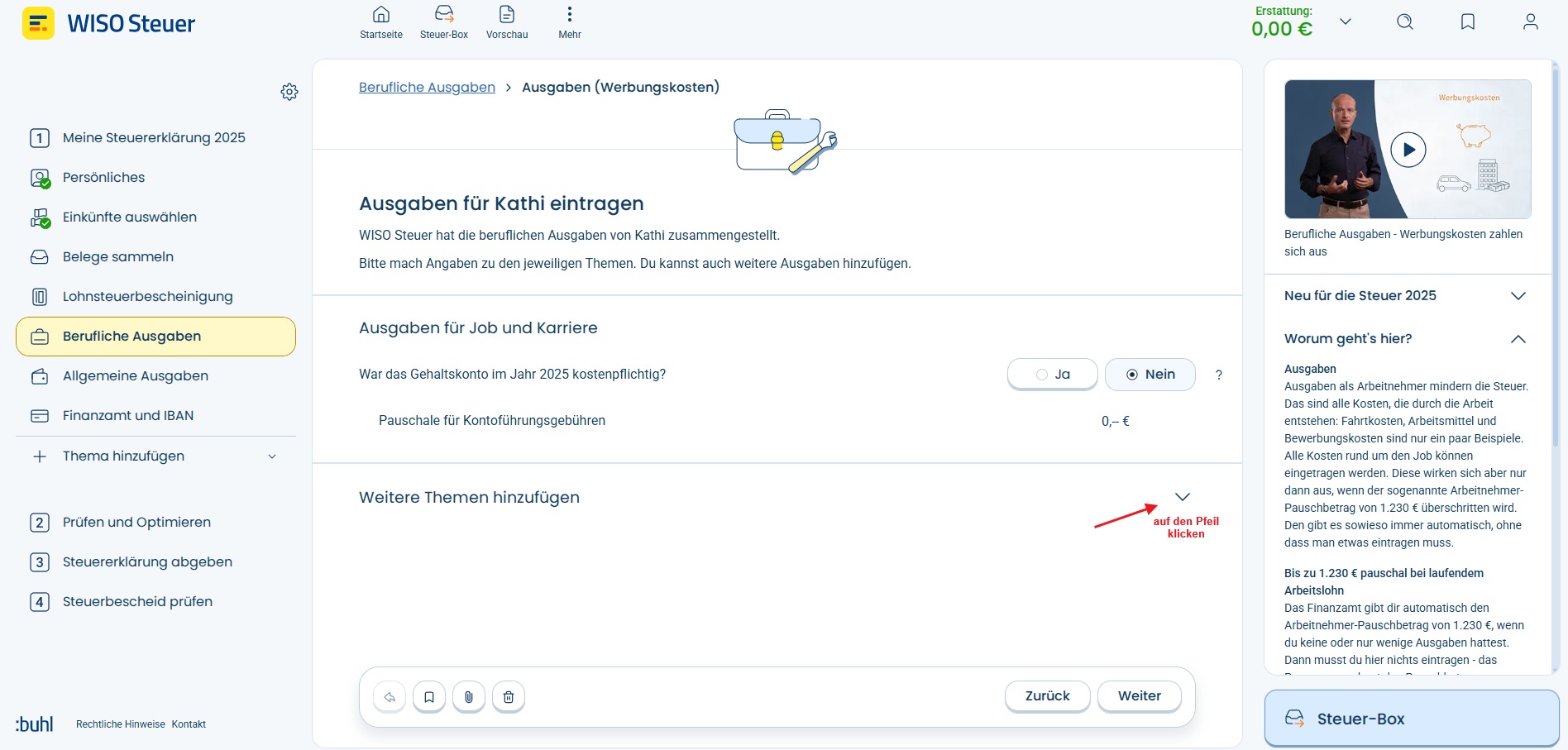Go to step Steuererklärung abgeben

coord(155,562)
